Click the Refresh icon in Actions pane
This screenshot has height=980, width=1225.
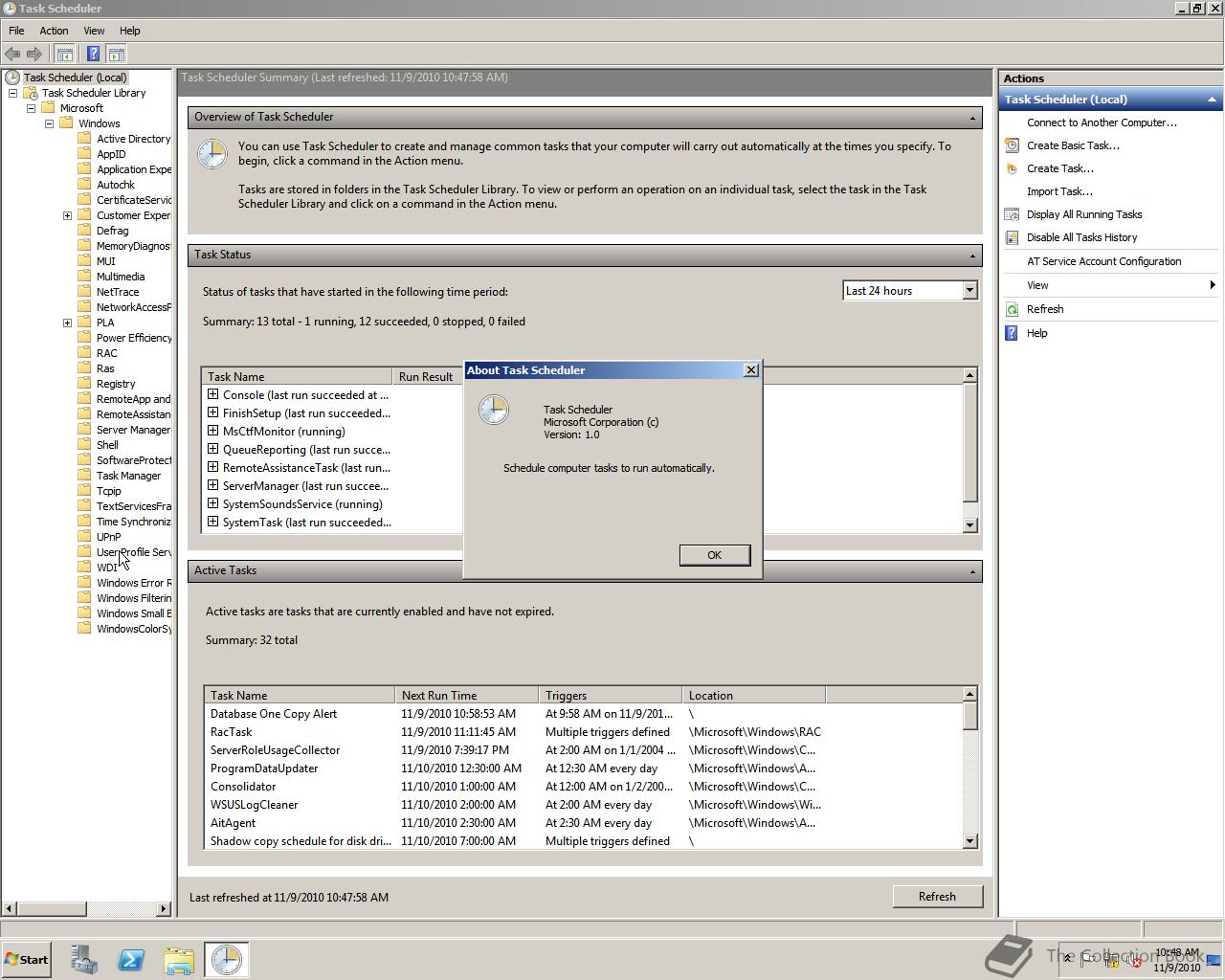[x=1012, y=309]
